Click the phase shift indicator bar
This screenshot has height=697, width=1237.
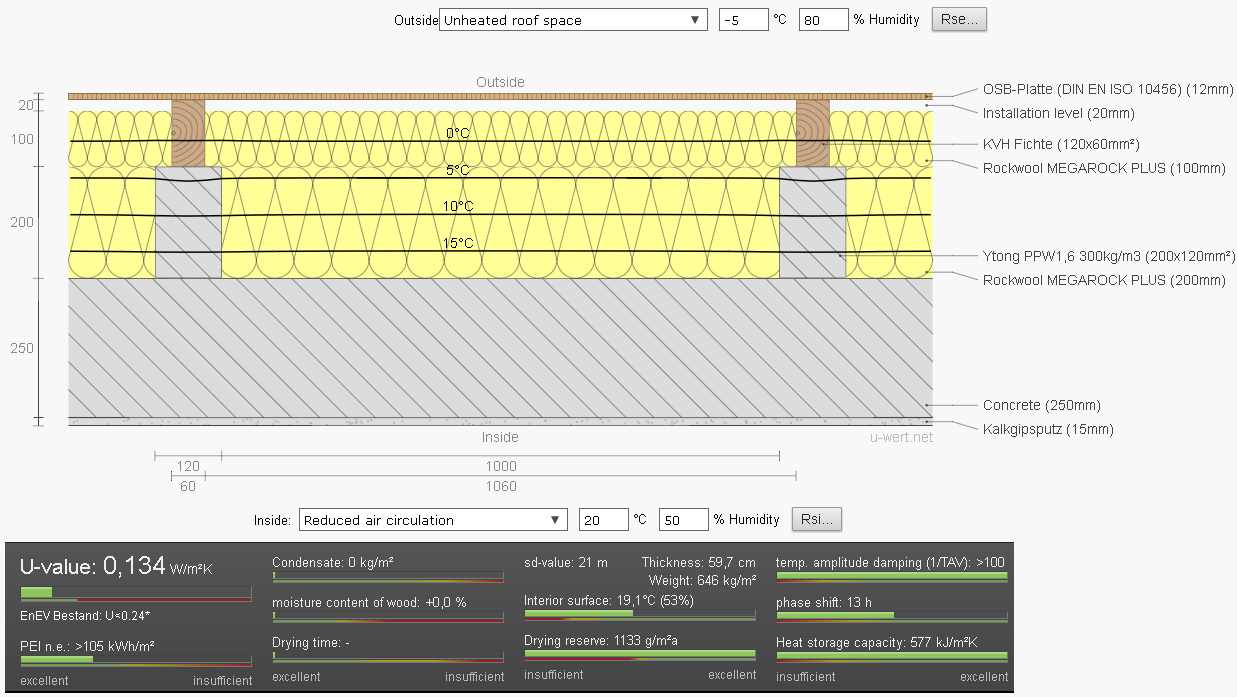[x=891, y=616]
